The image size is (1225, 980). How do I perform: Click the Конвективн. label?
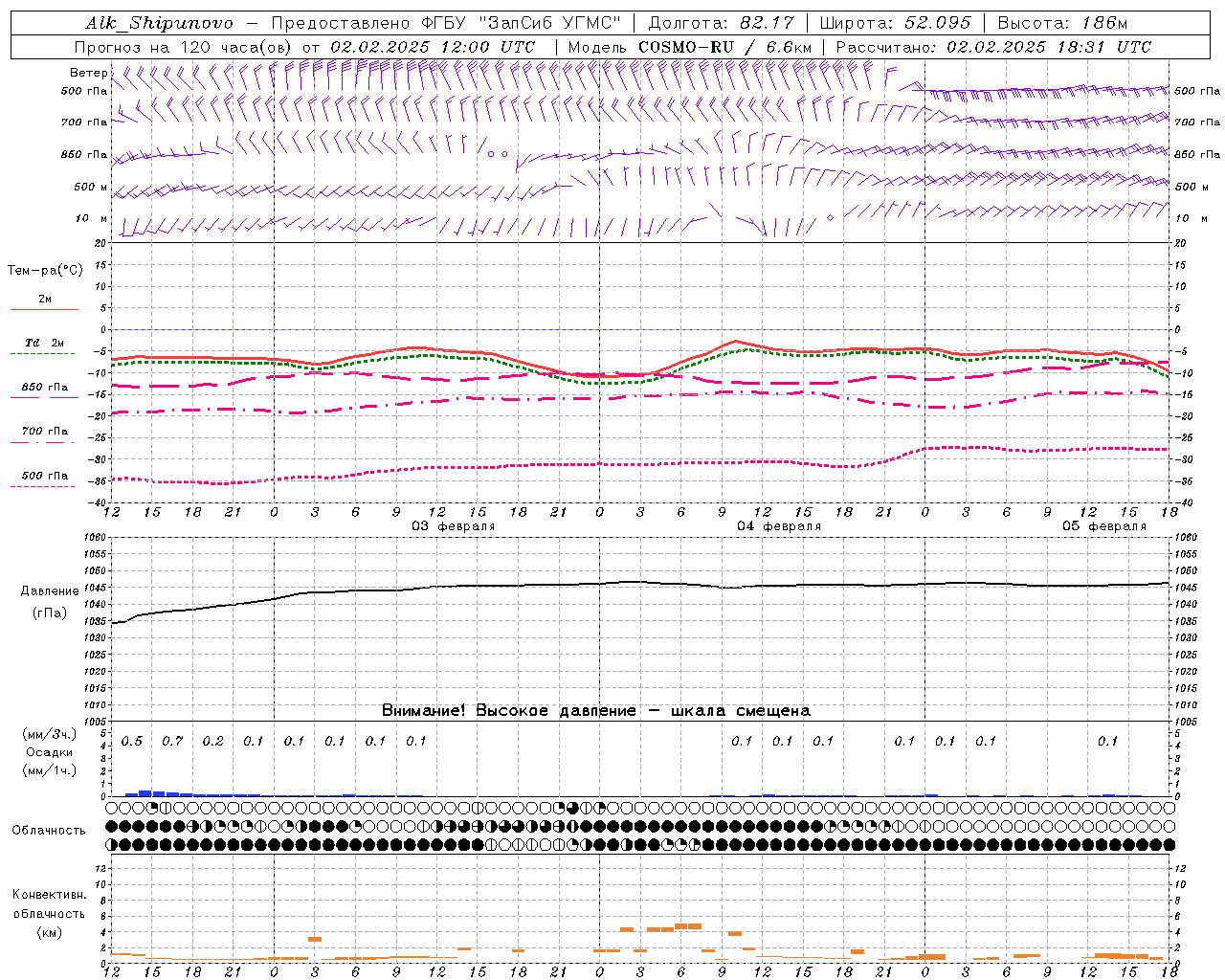coord(49,895)
